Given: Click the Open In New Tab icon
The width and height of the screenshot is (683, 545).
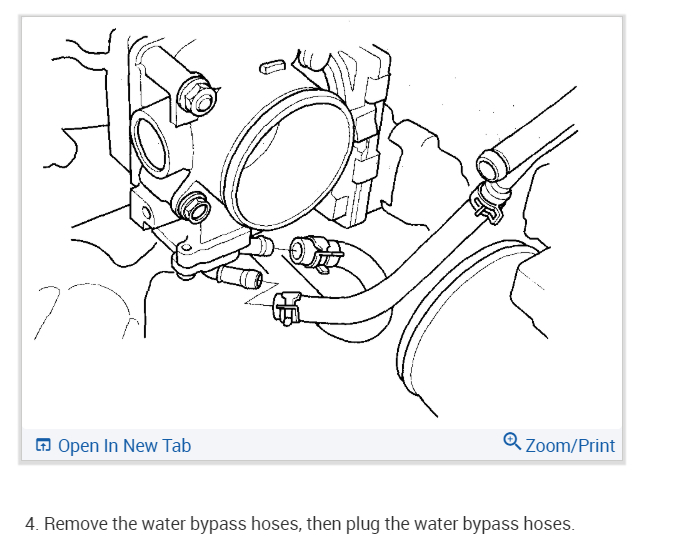Looking at the screenshot, I should (x=43, y=445).
